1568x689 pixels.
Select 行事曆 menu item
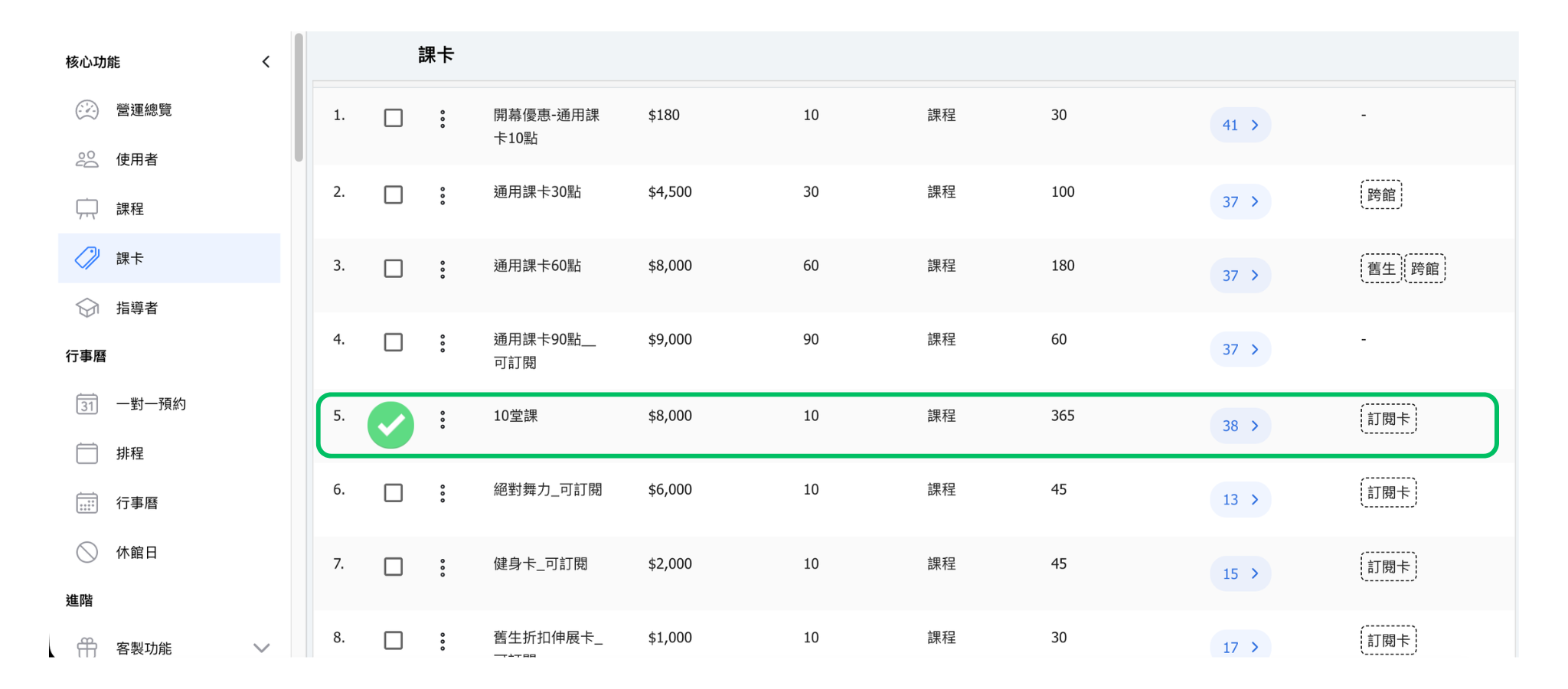[x=137, y=503]
